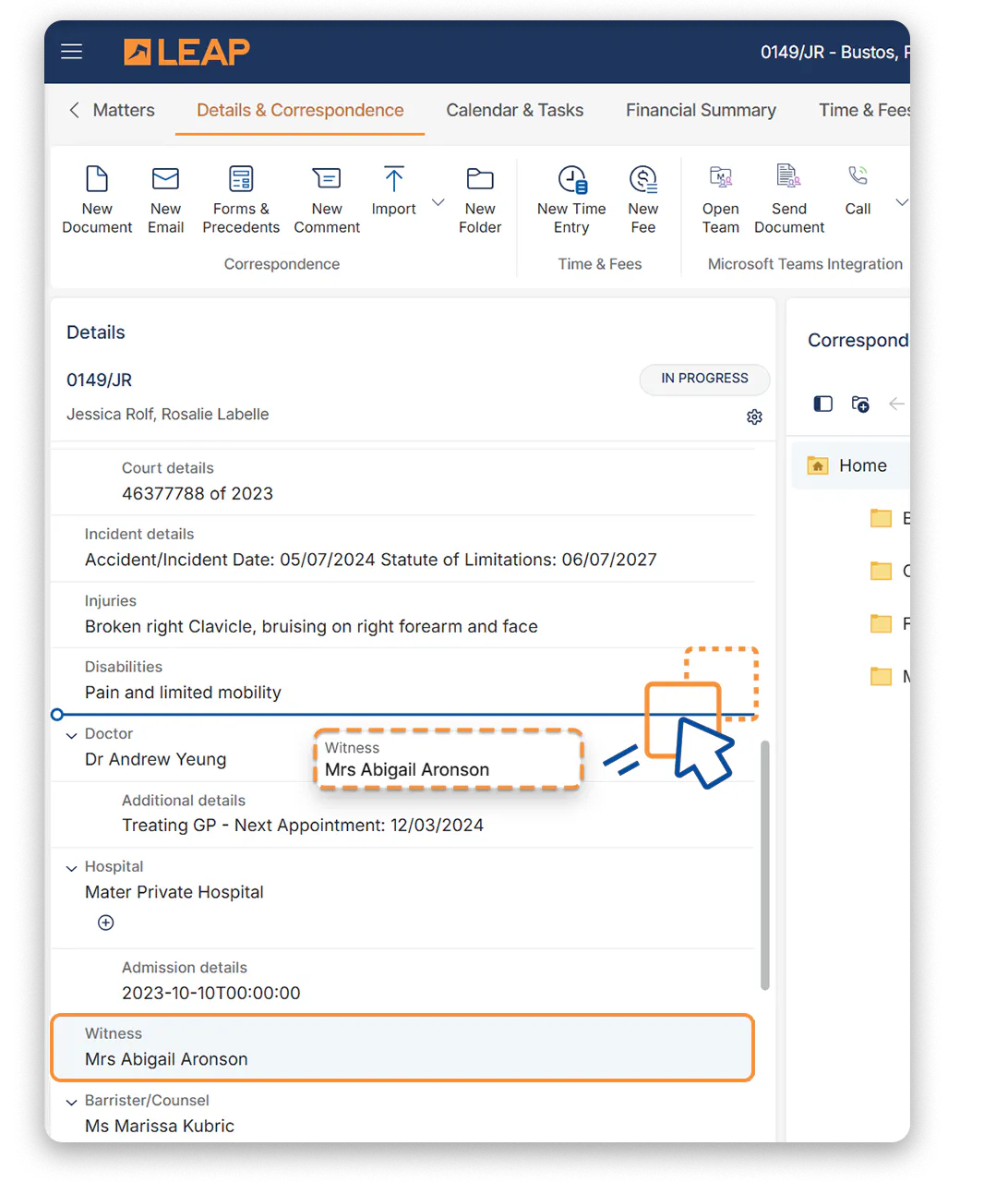Click the back arrow in Correspondence panel
This screenshot has width=1008, height=1182.
[x=896, y=404]
